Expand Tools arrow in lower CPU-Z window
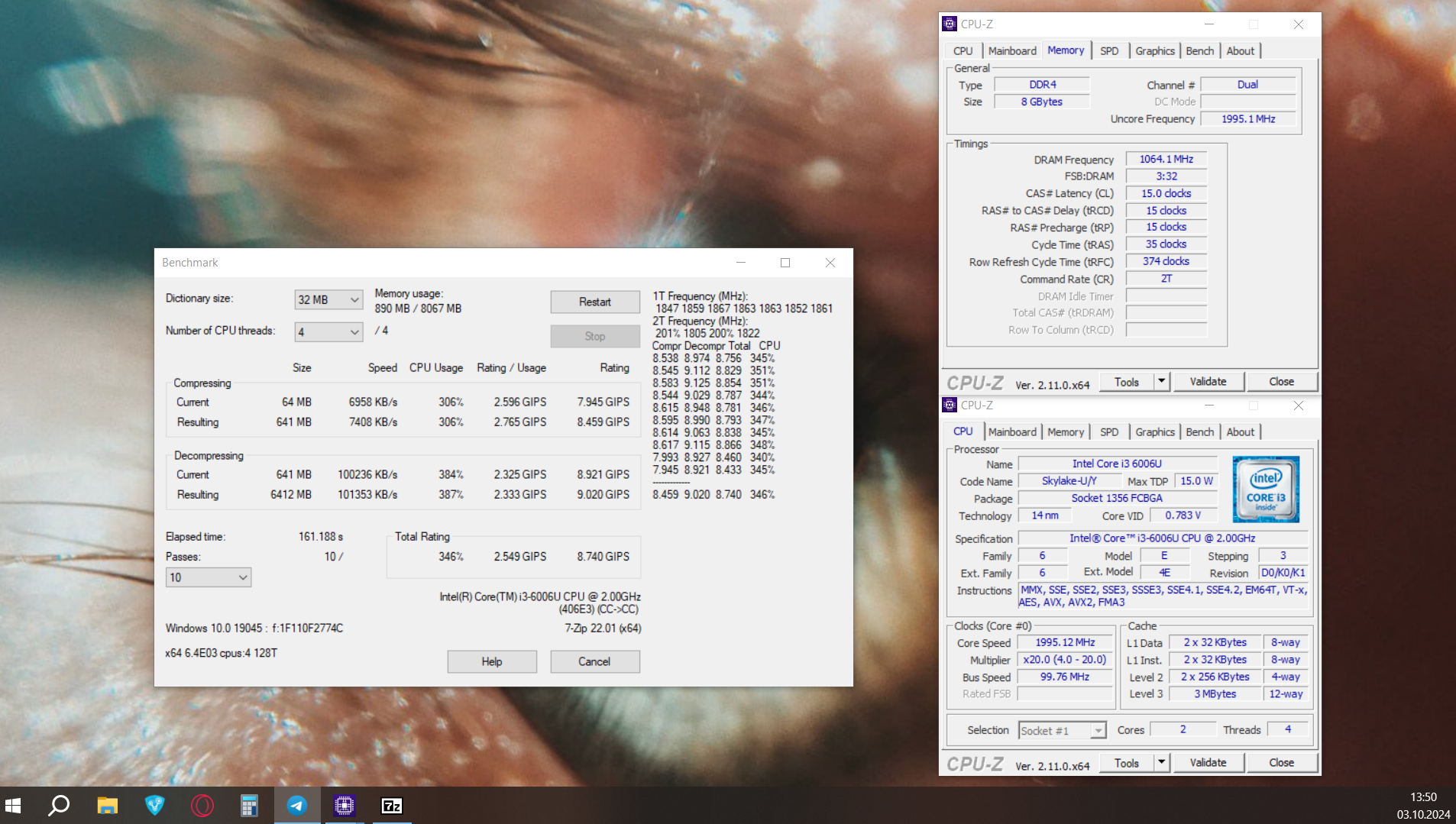This screenshot has height=824, width=1456. (x=1161, y=762)
